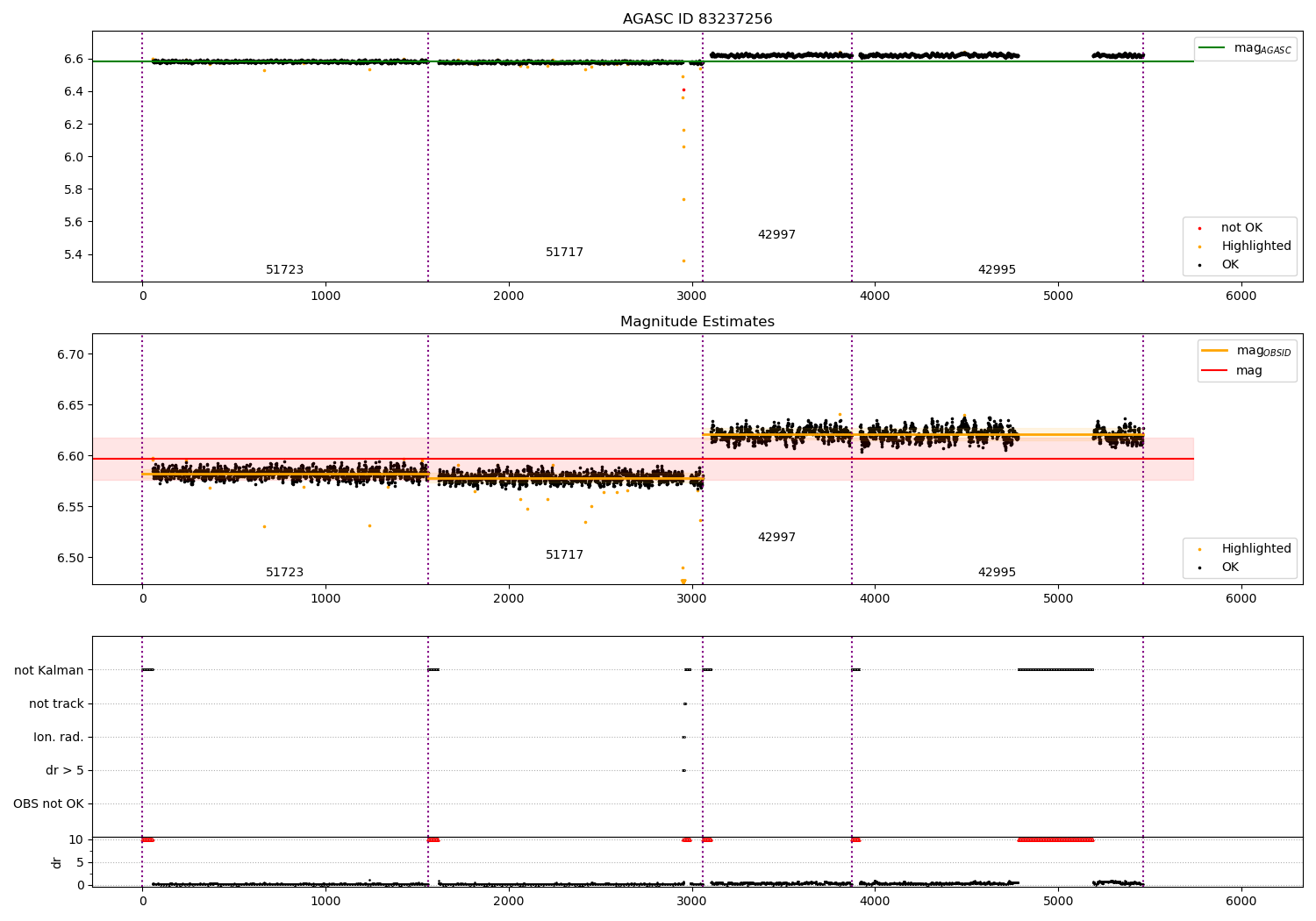1316x921 pixels.
Task: Click obsid label 51717 in middle plot
Action: [564, 555]
